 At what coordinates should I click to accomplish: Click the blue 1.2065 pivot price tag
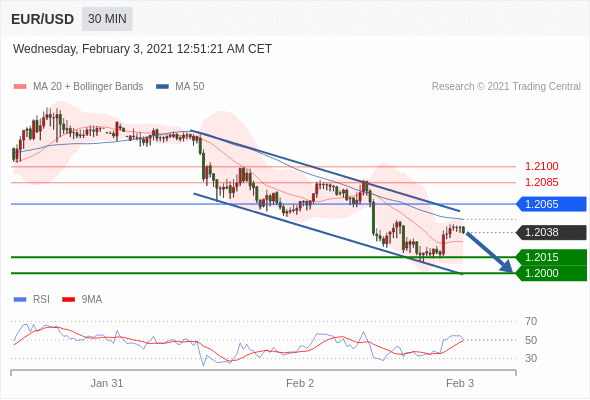551,204
